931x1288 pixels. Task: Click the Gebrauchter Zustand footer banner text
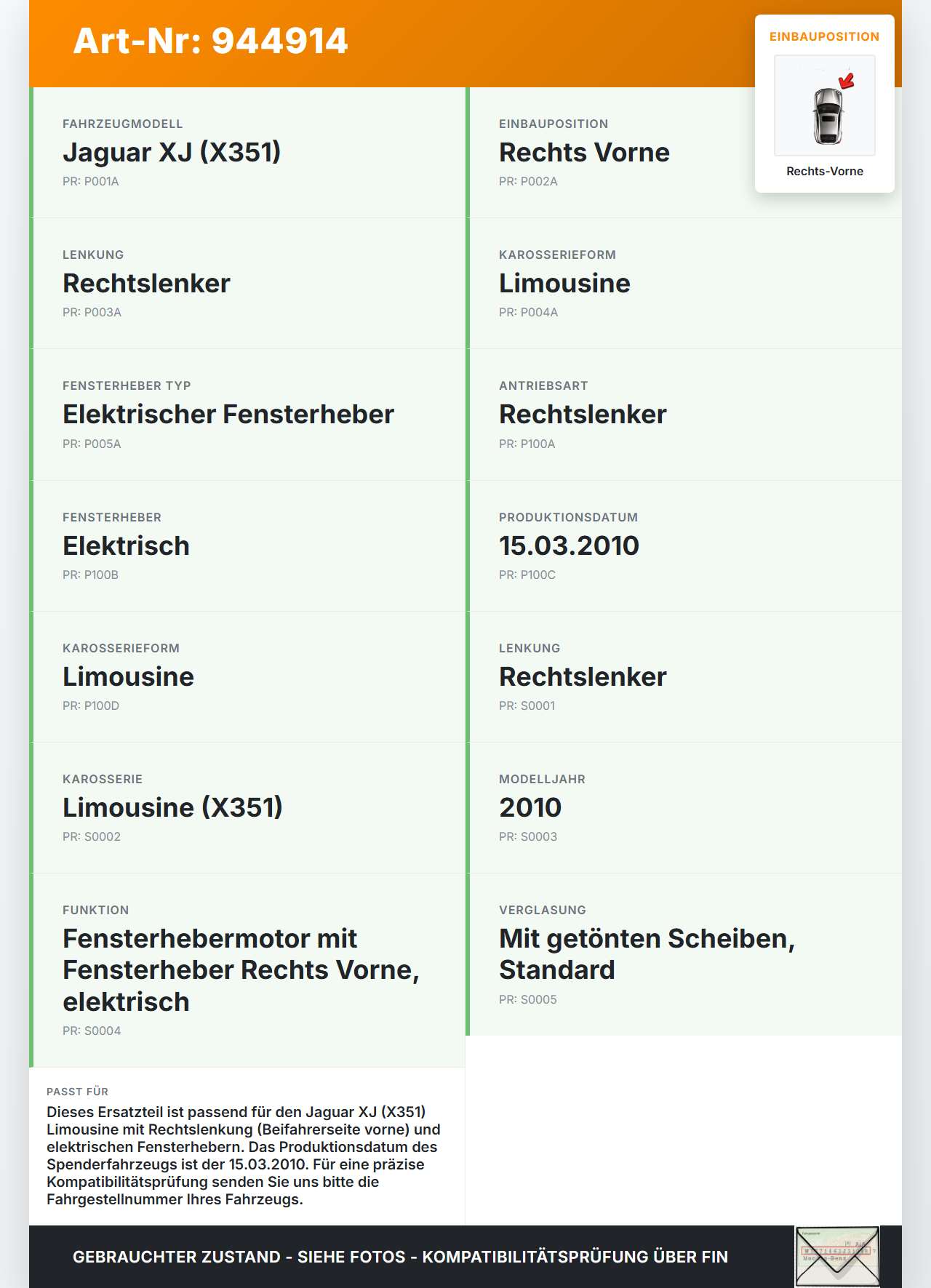tap(400, 1257)
